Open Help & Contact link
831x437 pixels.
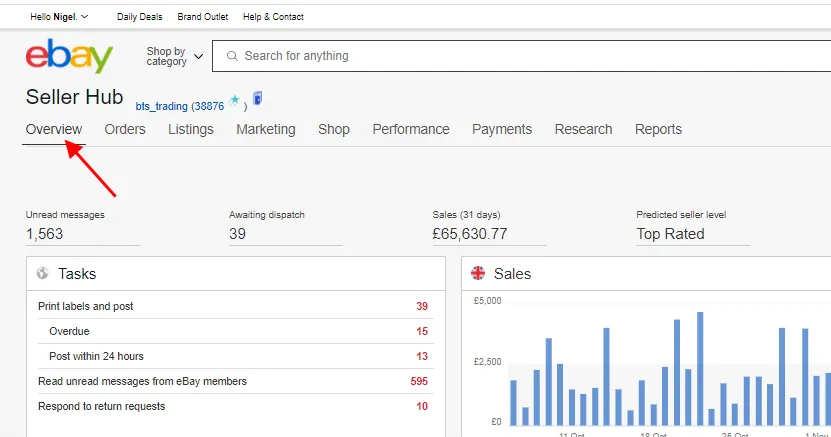(x=273, y=17)
